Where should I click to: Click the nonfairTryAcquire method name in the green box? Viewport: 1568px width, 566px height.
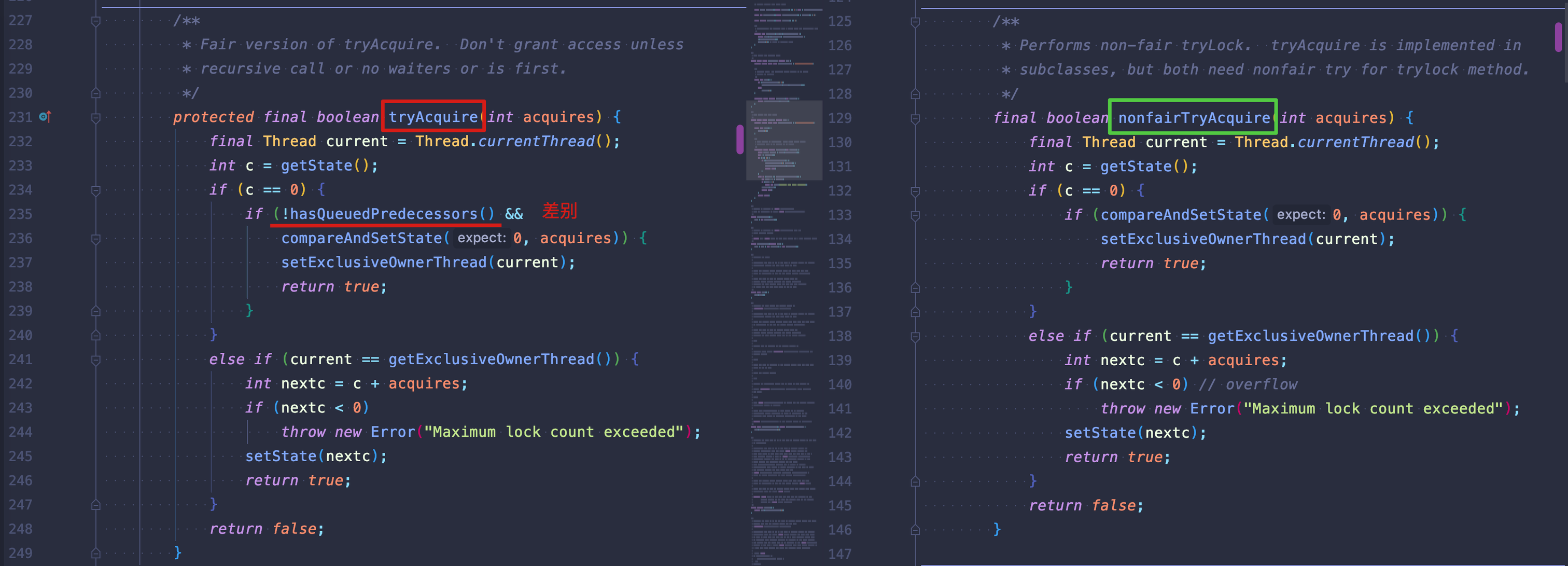[1193, 118]
